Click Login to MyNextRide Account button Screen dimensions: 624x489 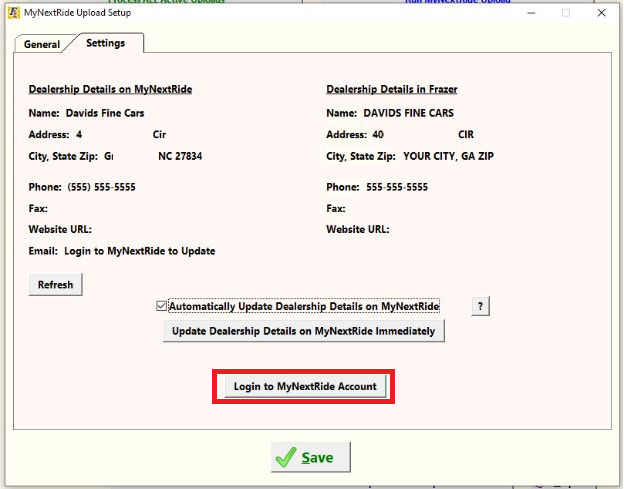click(x=305, y=386)
